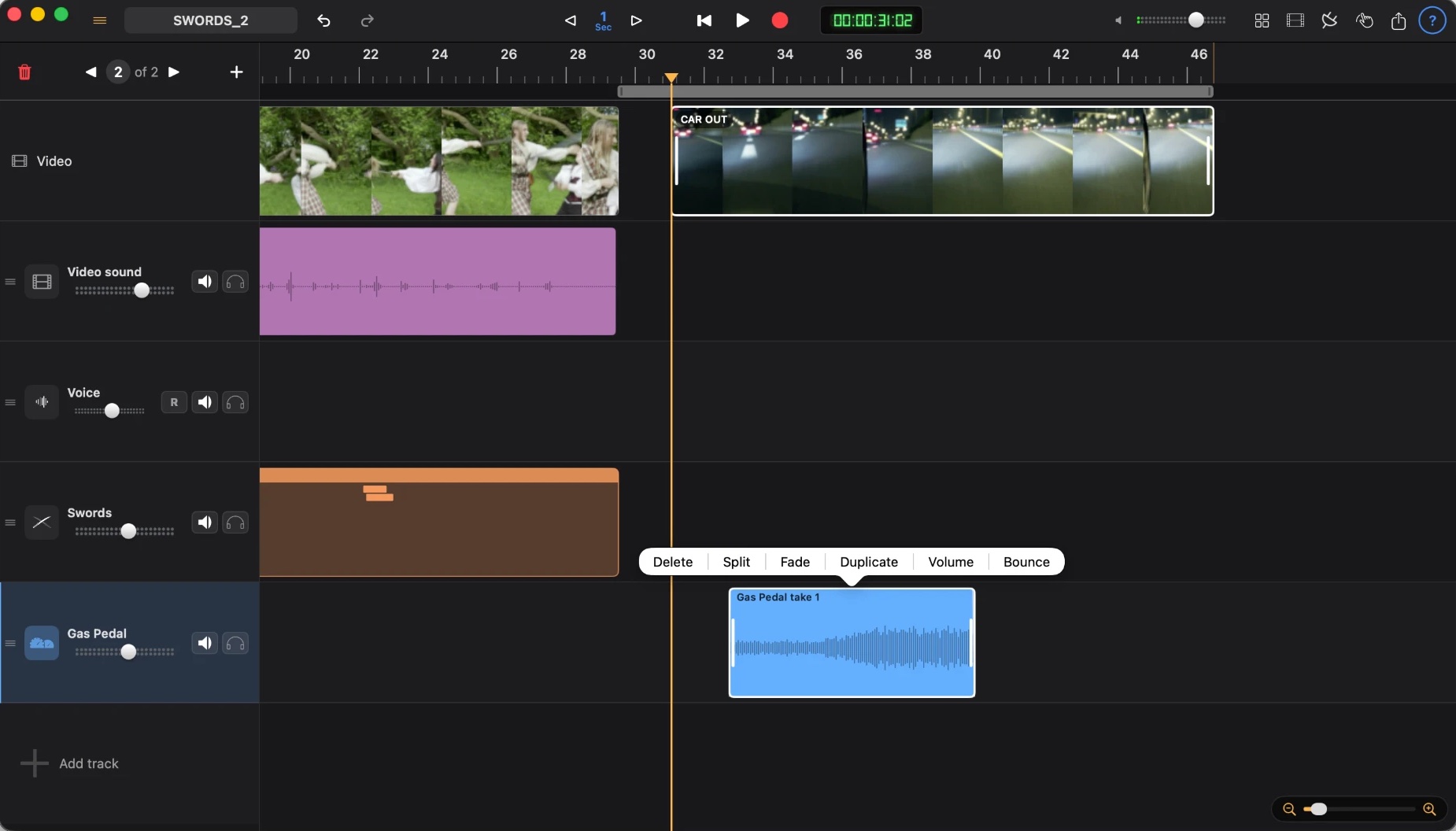This screenshot has height=831, width=1456.
Task: Open the help question-mark button
Action: [1432, 20]
